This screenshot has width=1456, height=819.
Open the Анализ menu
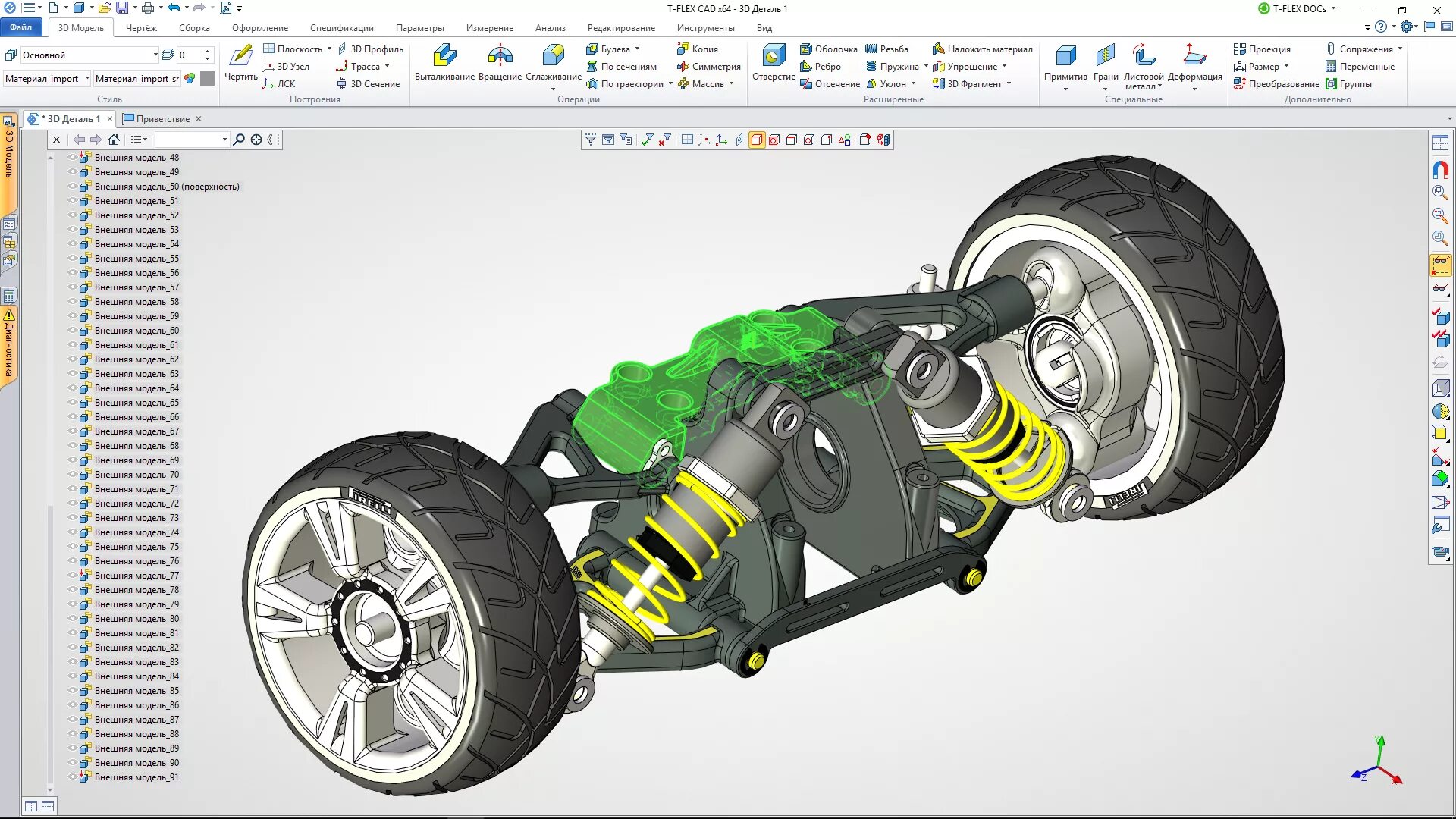550,27
